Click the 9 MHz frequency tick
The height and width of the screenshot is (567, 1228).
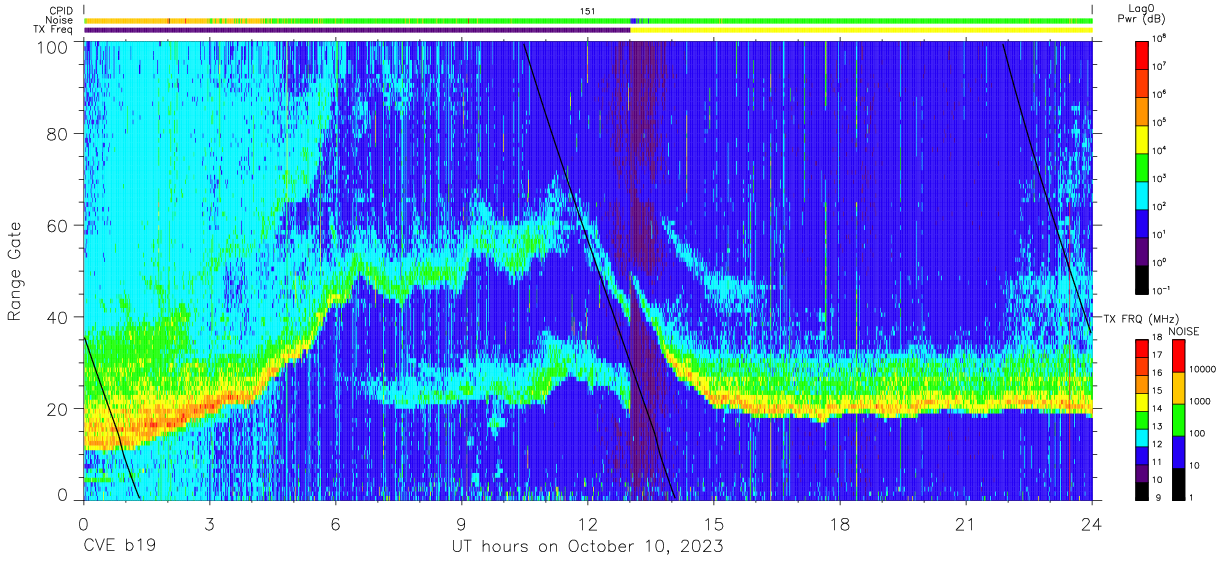(1159, 497)
